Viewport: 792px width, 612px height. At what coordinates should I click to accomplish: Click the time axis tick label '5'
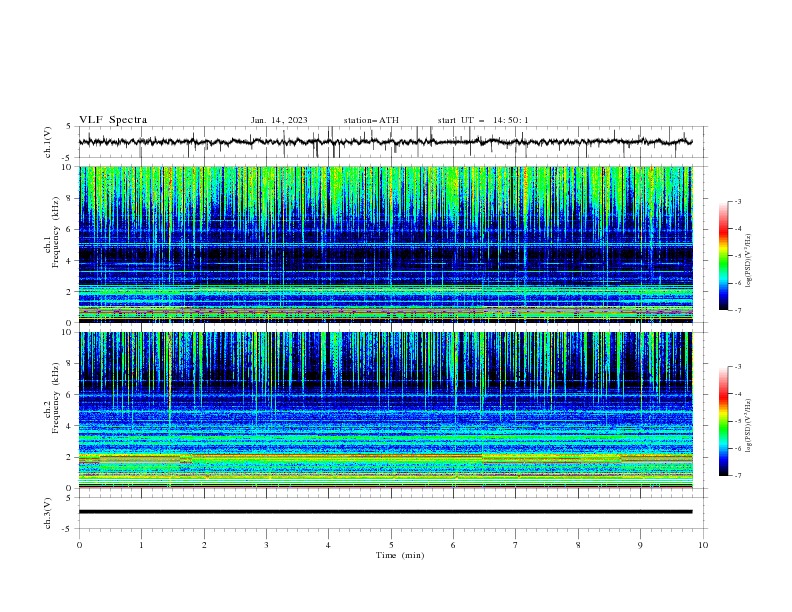[x=391, y=545]
